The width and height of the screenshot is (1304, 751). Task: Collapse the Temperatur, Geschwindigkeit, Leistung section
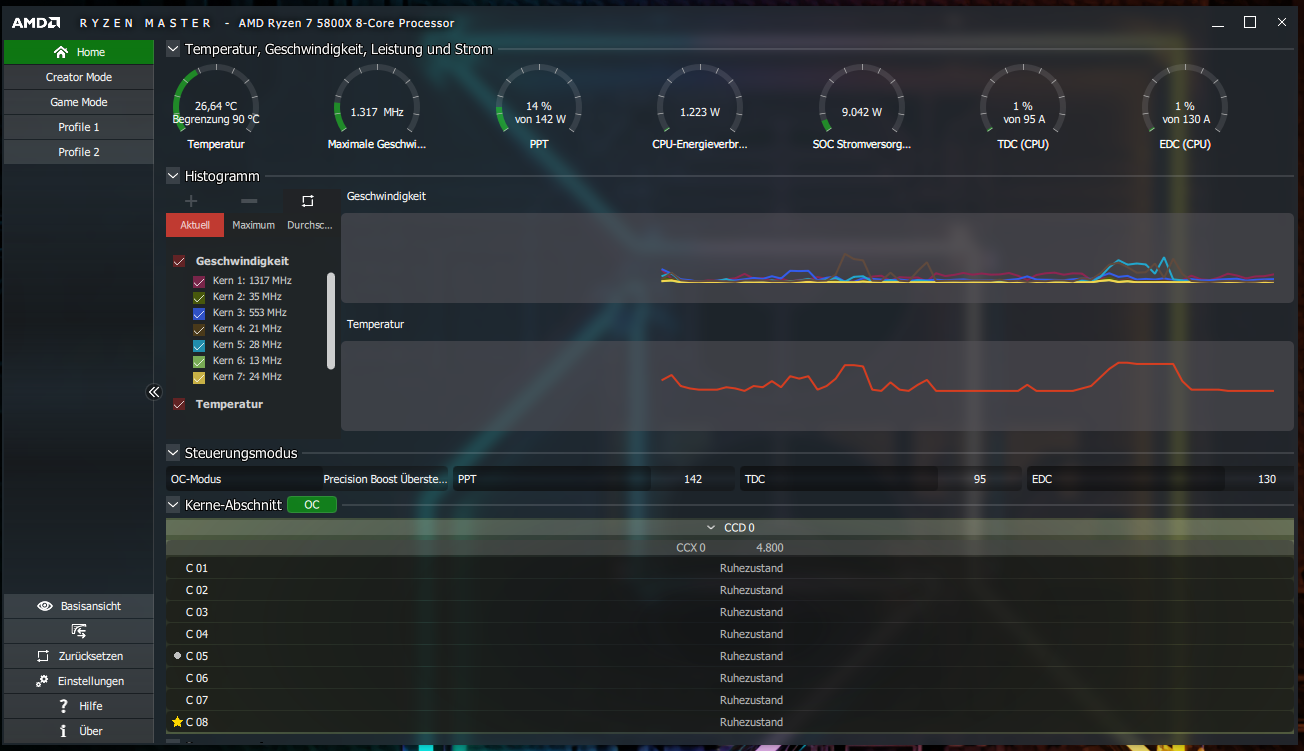click(173, 49)
